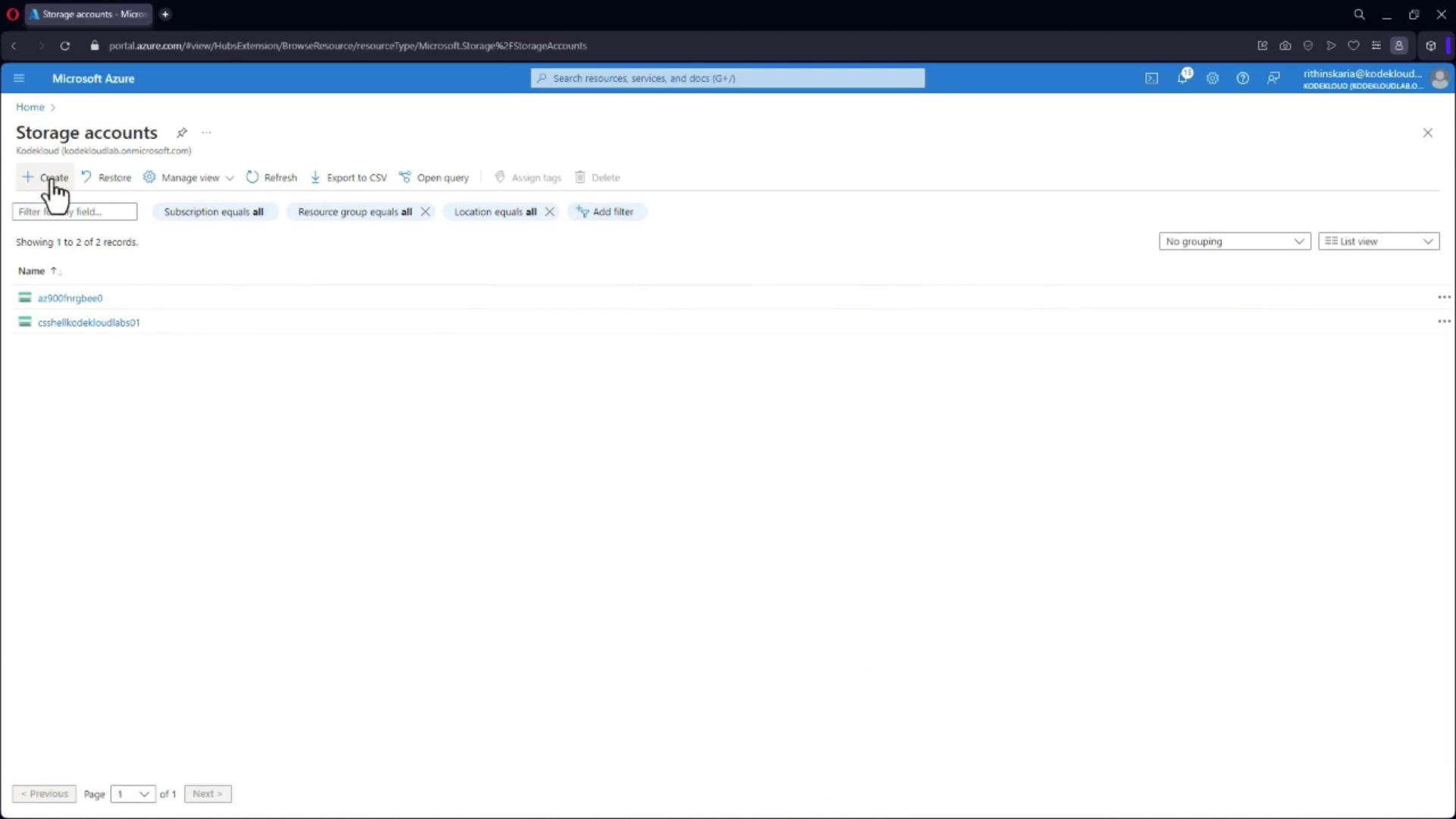Open Azure Cloud Shell icon
1456x819 pixels.
[x=1151, y=78]
